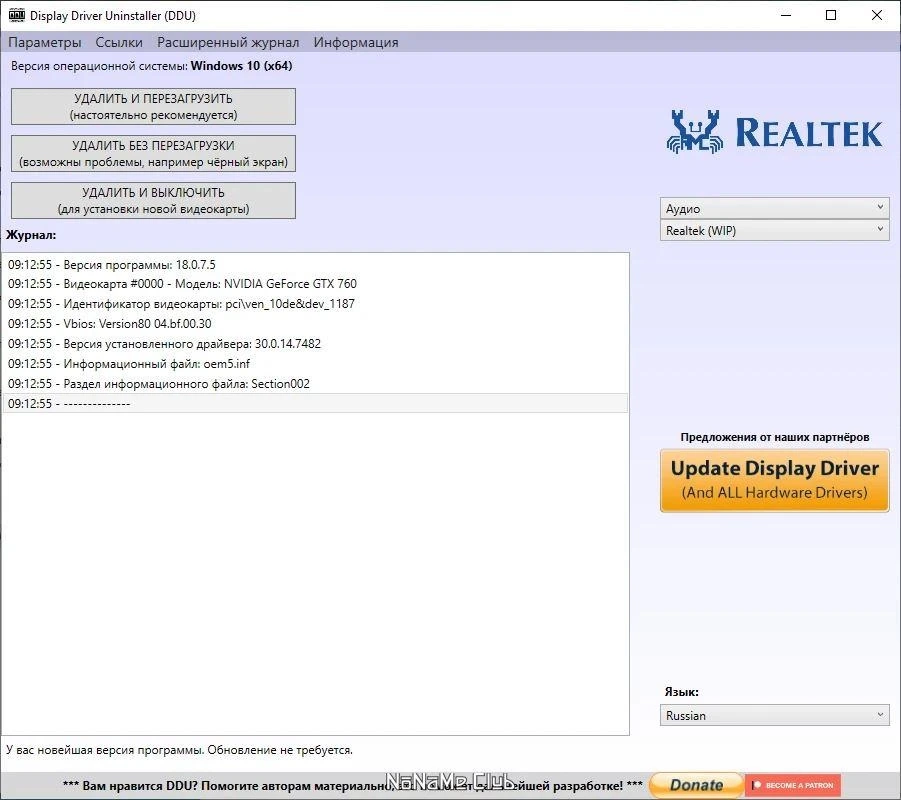Click the yellow Donate button

tap(696, 785)
